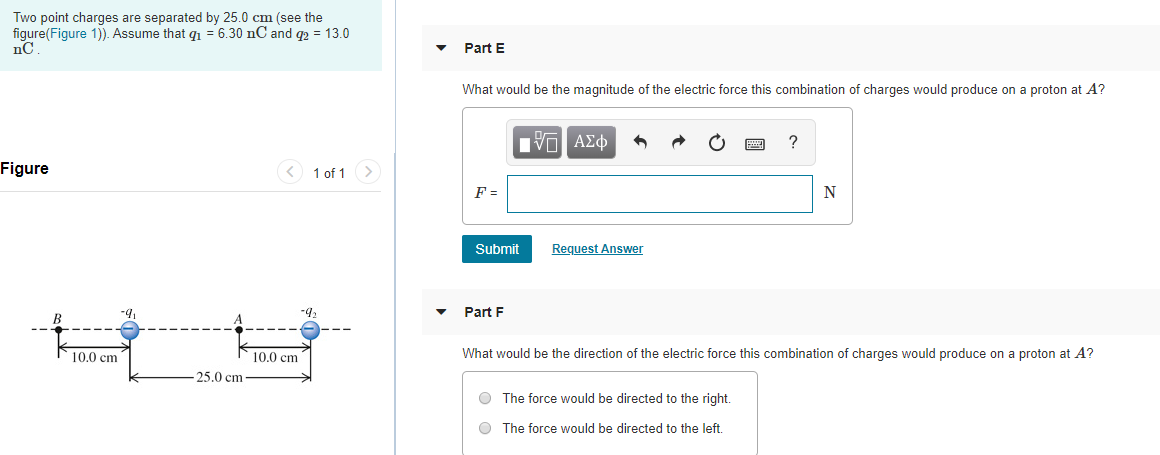Open the math templates button
1160x455 pixels.
[538, 142]
